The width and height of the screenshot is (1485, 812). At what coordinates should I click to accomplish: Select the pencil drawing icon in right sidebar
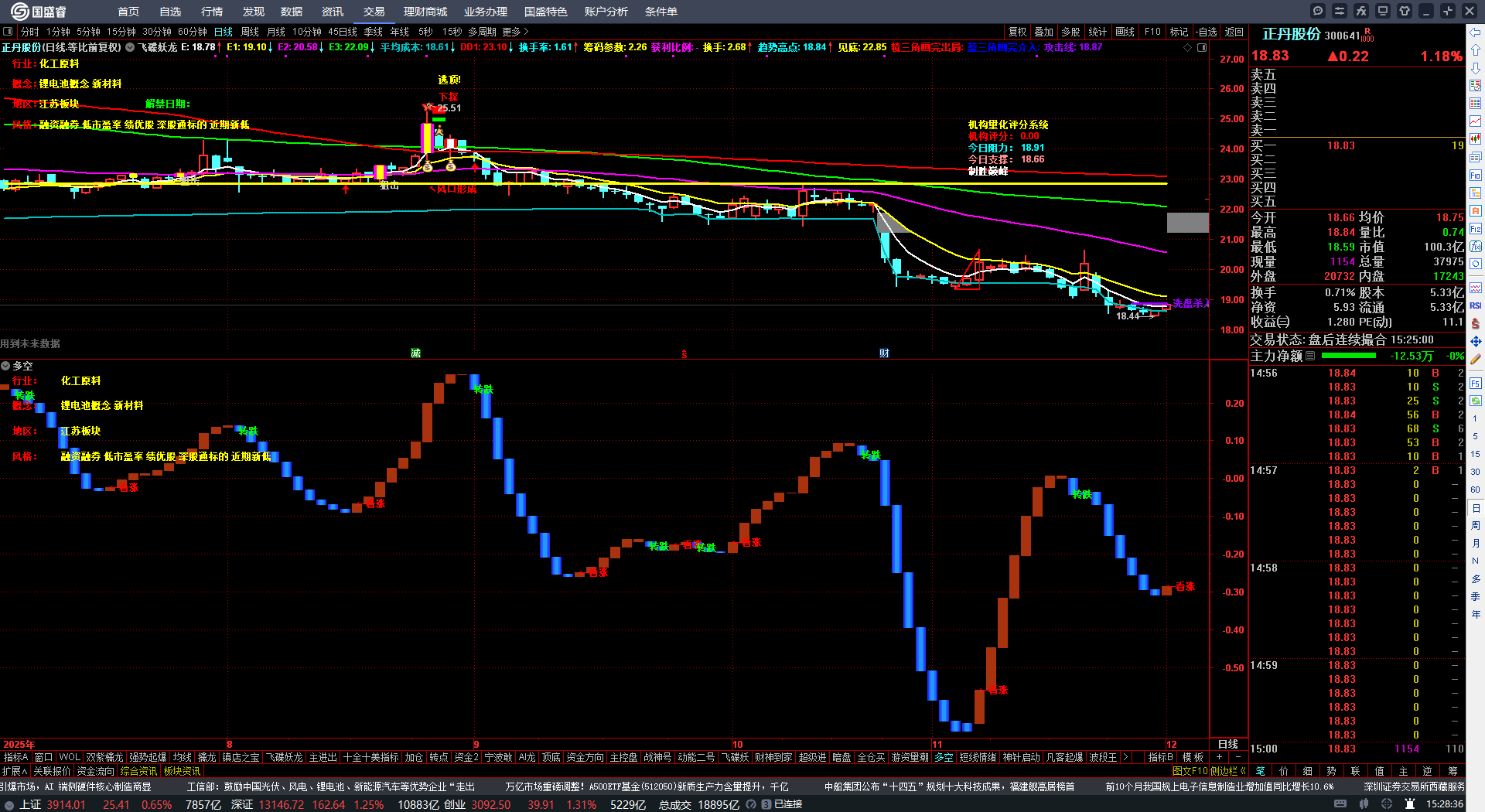pyautogui.click(x=1476, y=359)
